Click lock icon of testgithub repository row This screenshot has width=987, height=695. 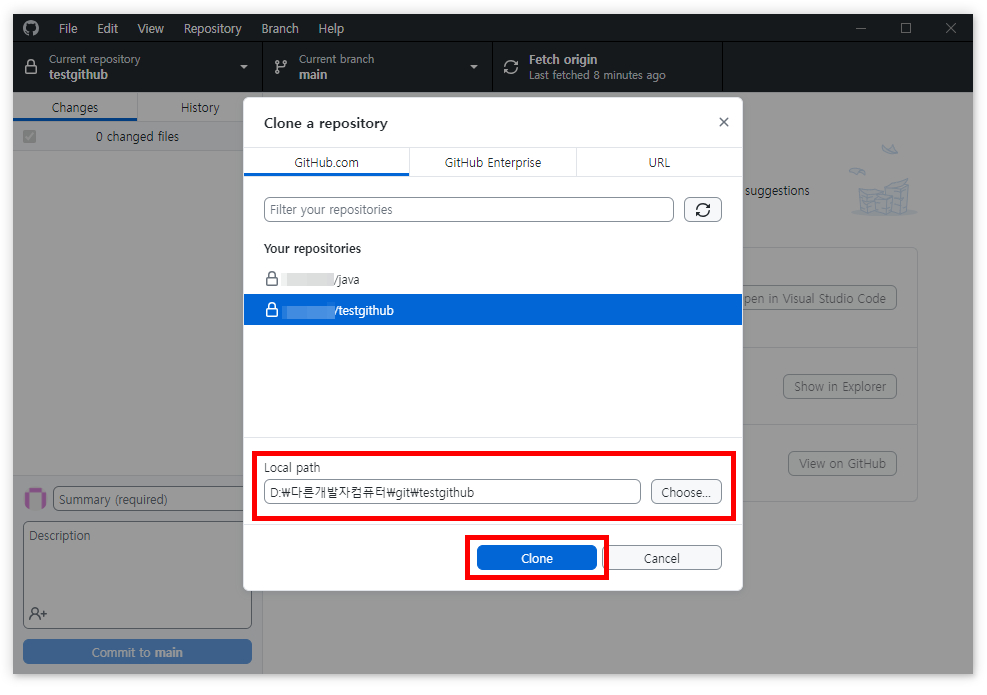(x=272, y=310)
